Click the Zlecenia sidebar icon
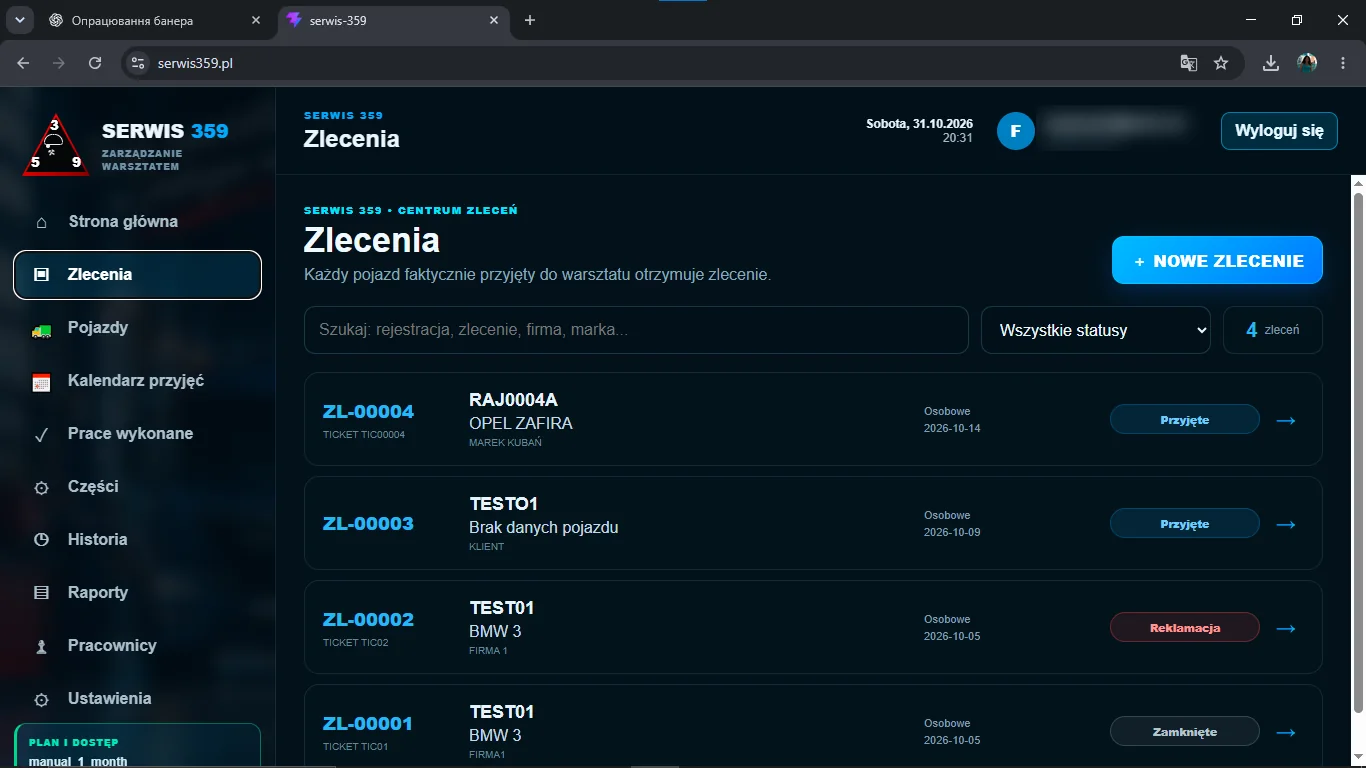 point(41,275)
